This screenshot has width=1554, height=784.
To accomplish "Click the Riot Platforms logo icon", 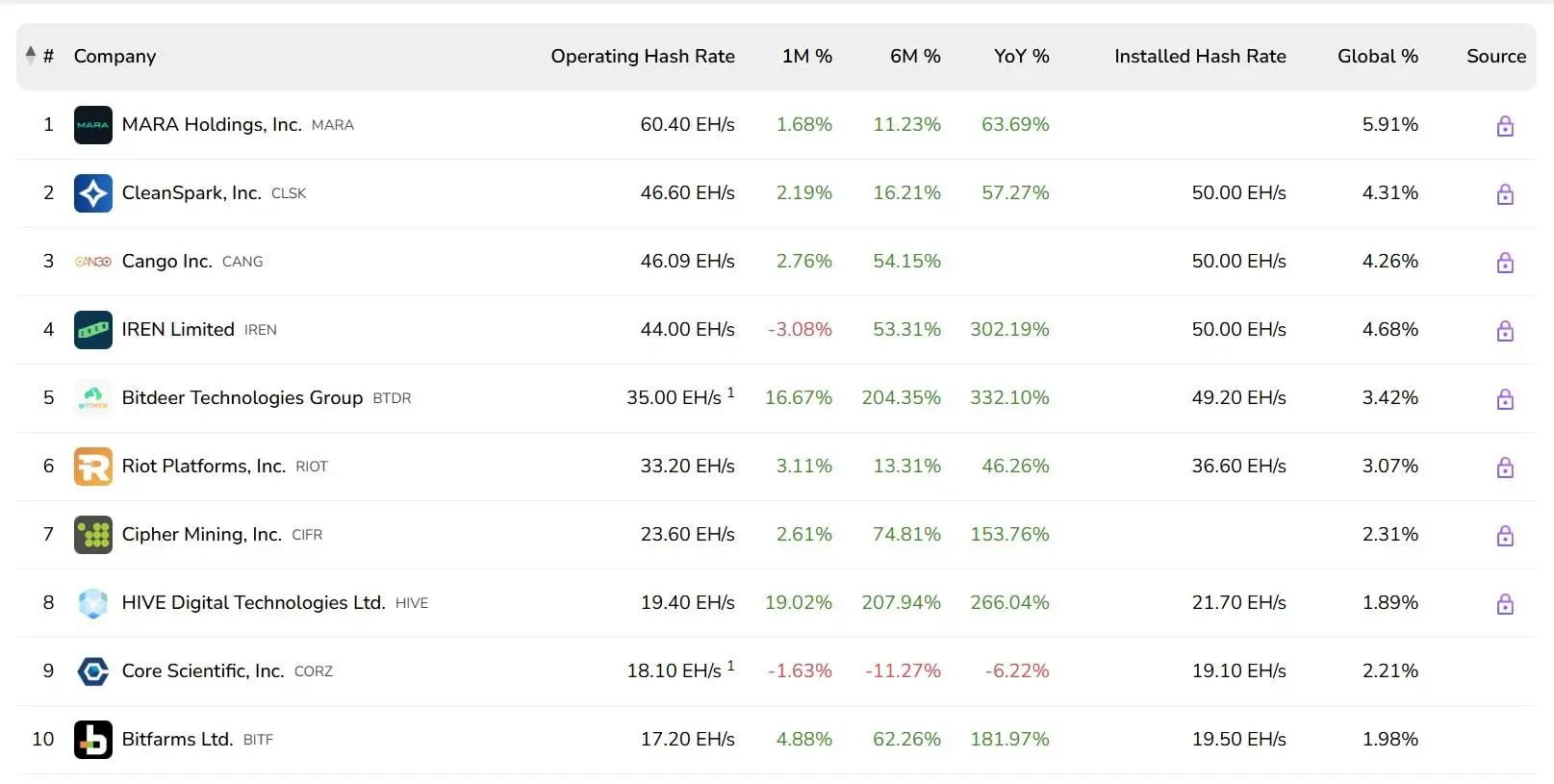I will pos(92,467).
